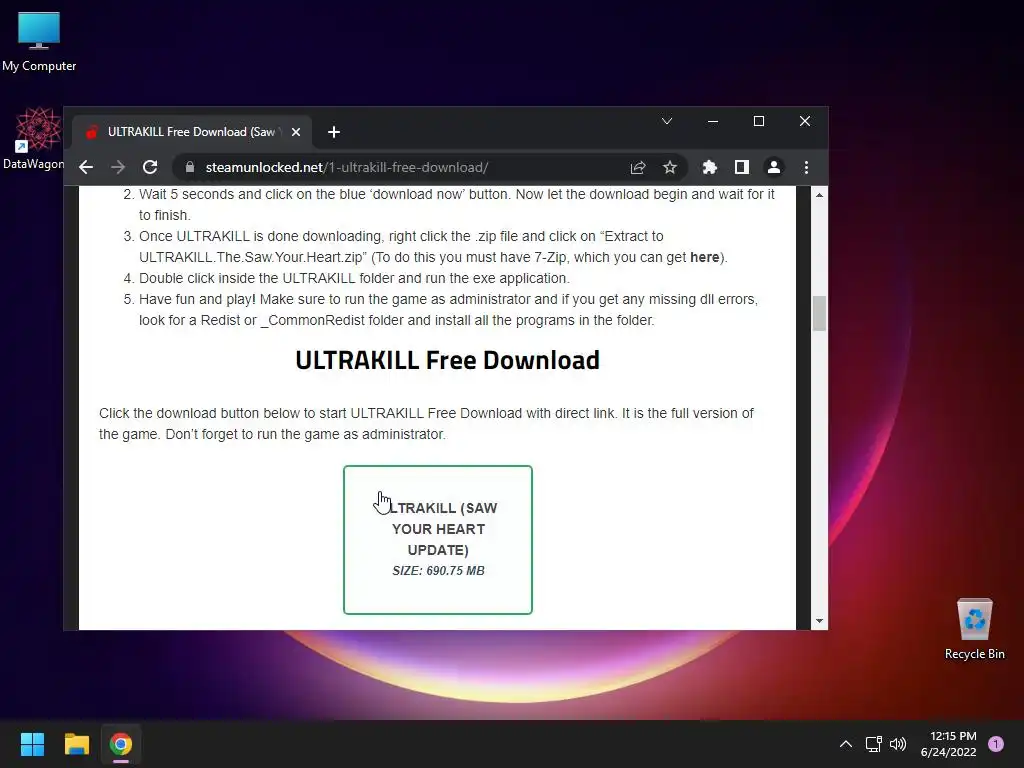Click the "ULTRAKILL Free Download" heading

pos(447,360)
